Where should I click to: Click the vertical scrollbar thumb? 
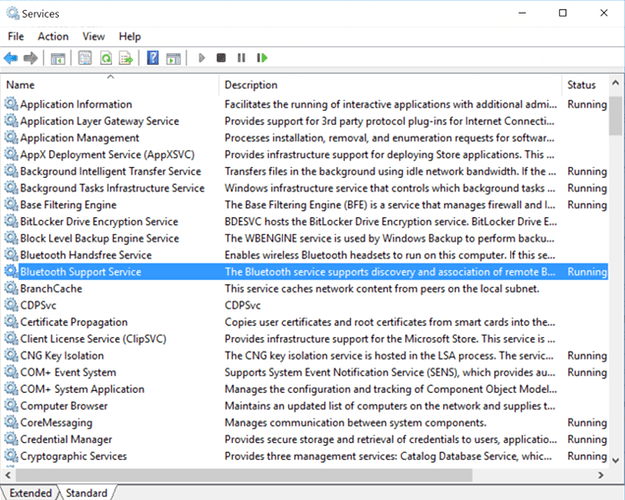click(x=615, y=116)
